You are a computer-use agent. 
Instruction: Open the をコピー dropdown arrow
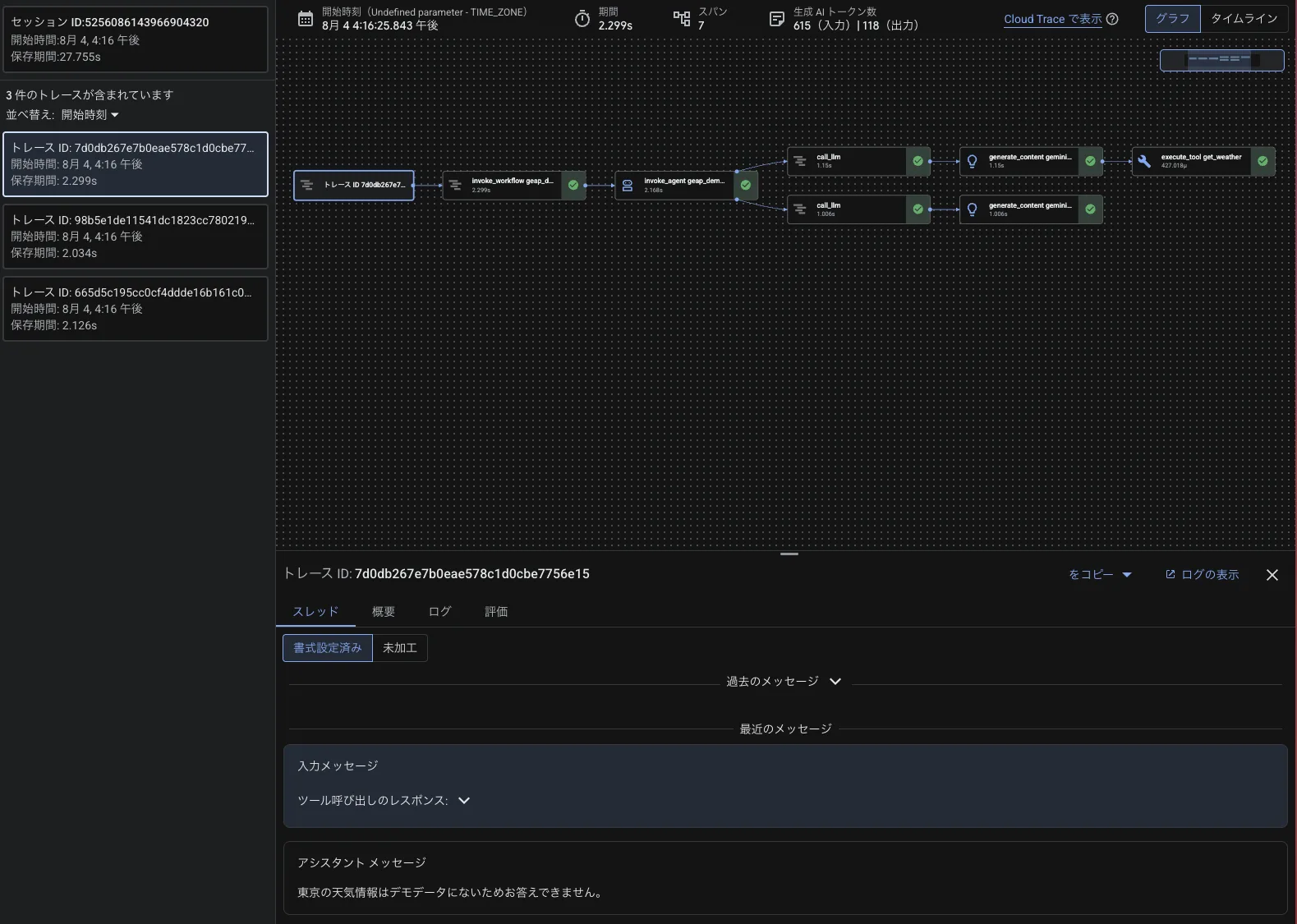(1127, 575)
